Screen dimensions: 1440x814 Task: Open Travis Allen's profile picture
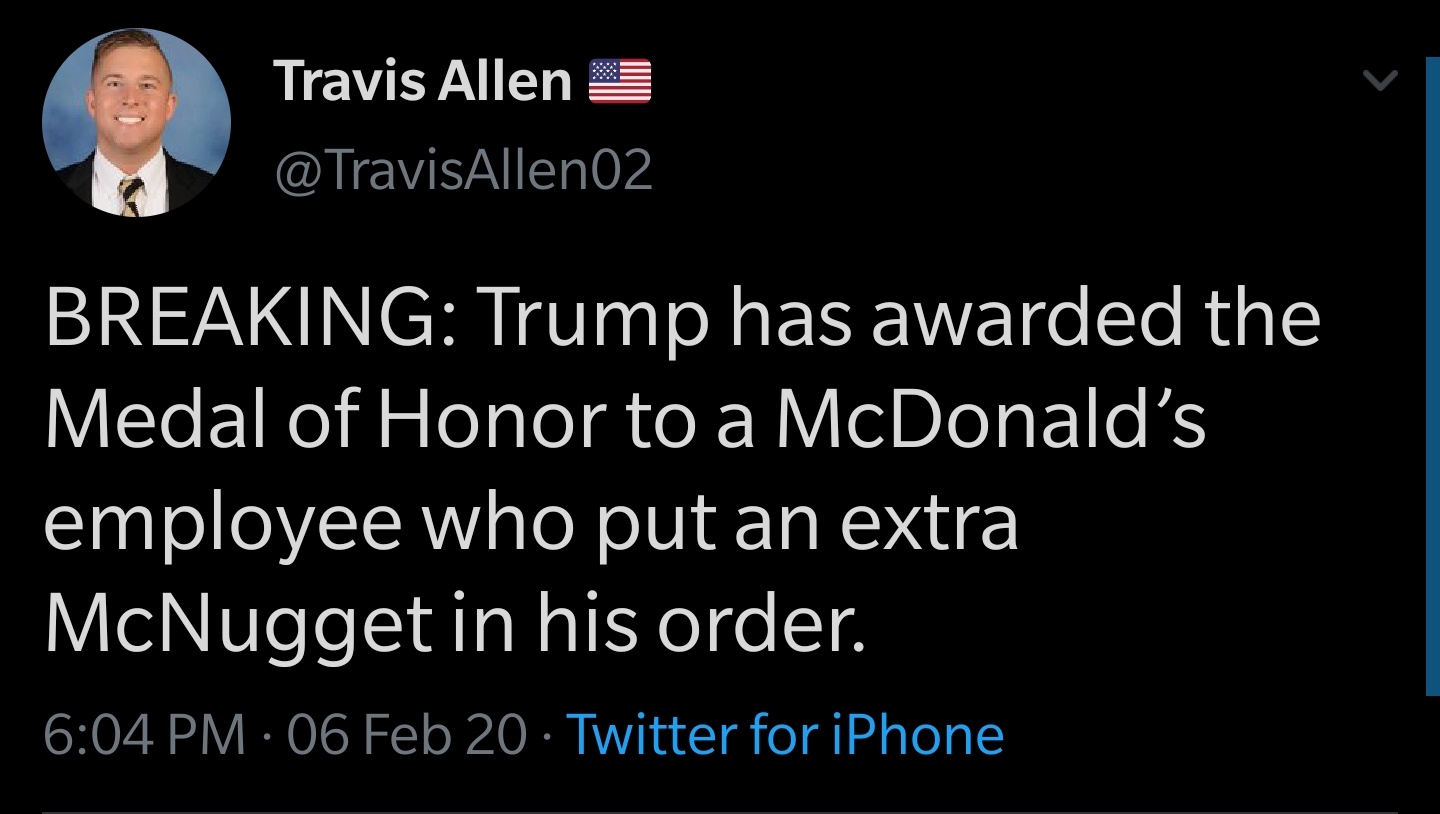[136, 122]
